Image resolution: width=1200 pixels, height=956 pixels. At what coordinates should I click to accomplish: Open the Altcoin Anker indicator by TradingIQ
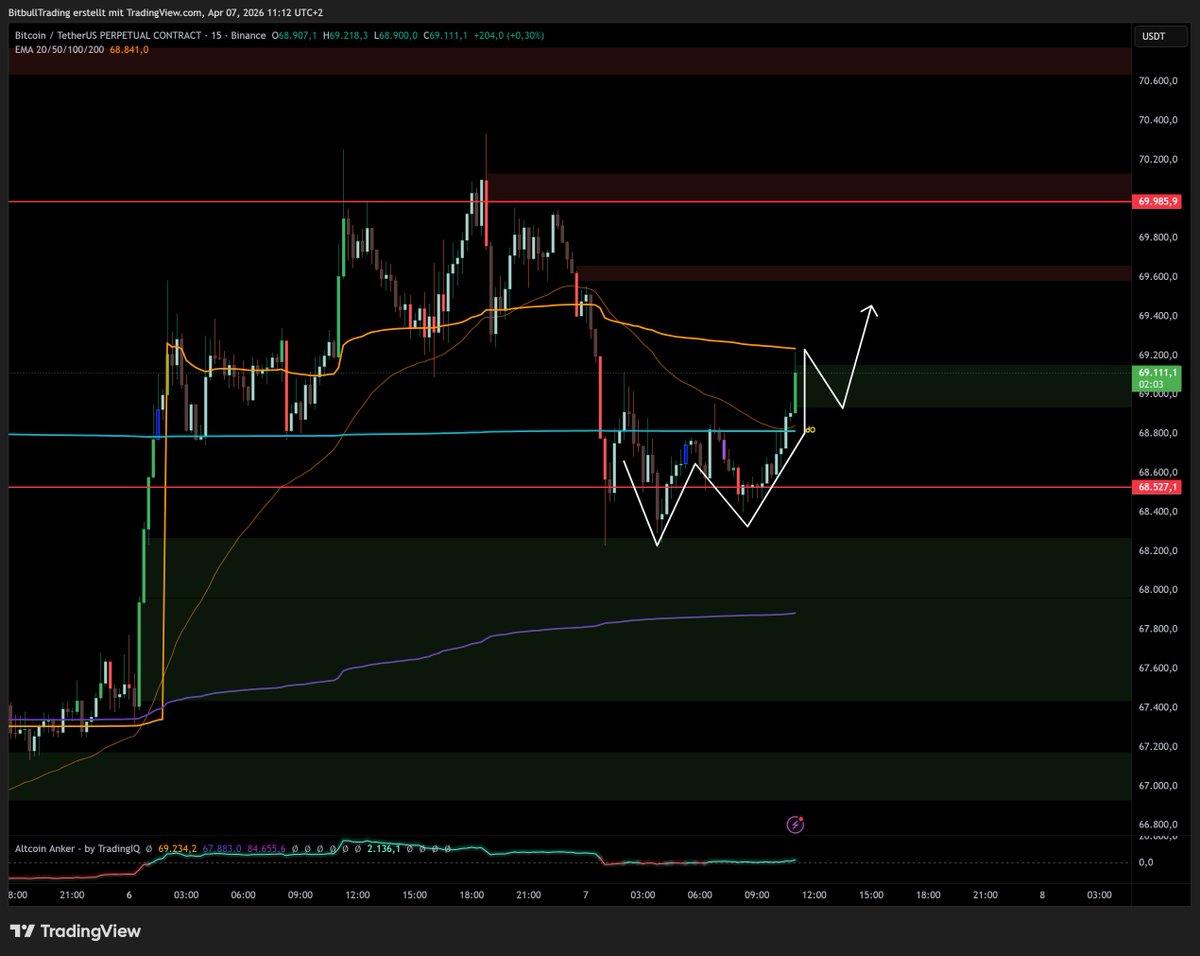78,847
